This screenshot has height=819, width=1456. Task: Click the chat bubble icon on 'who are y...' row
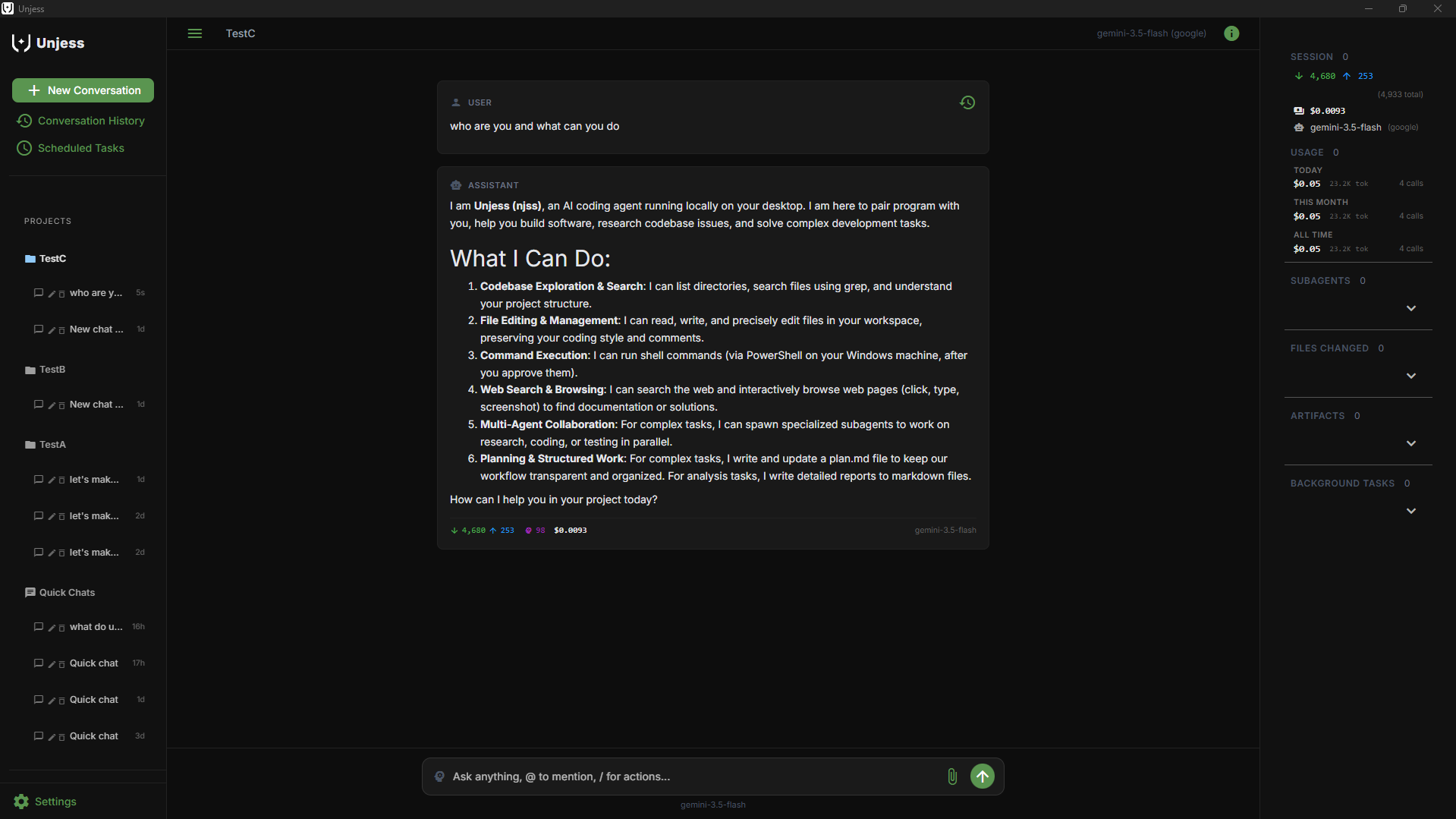39,292
